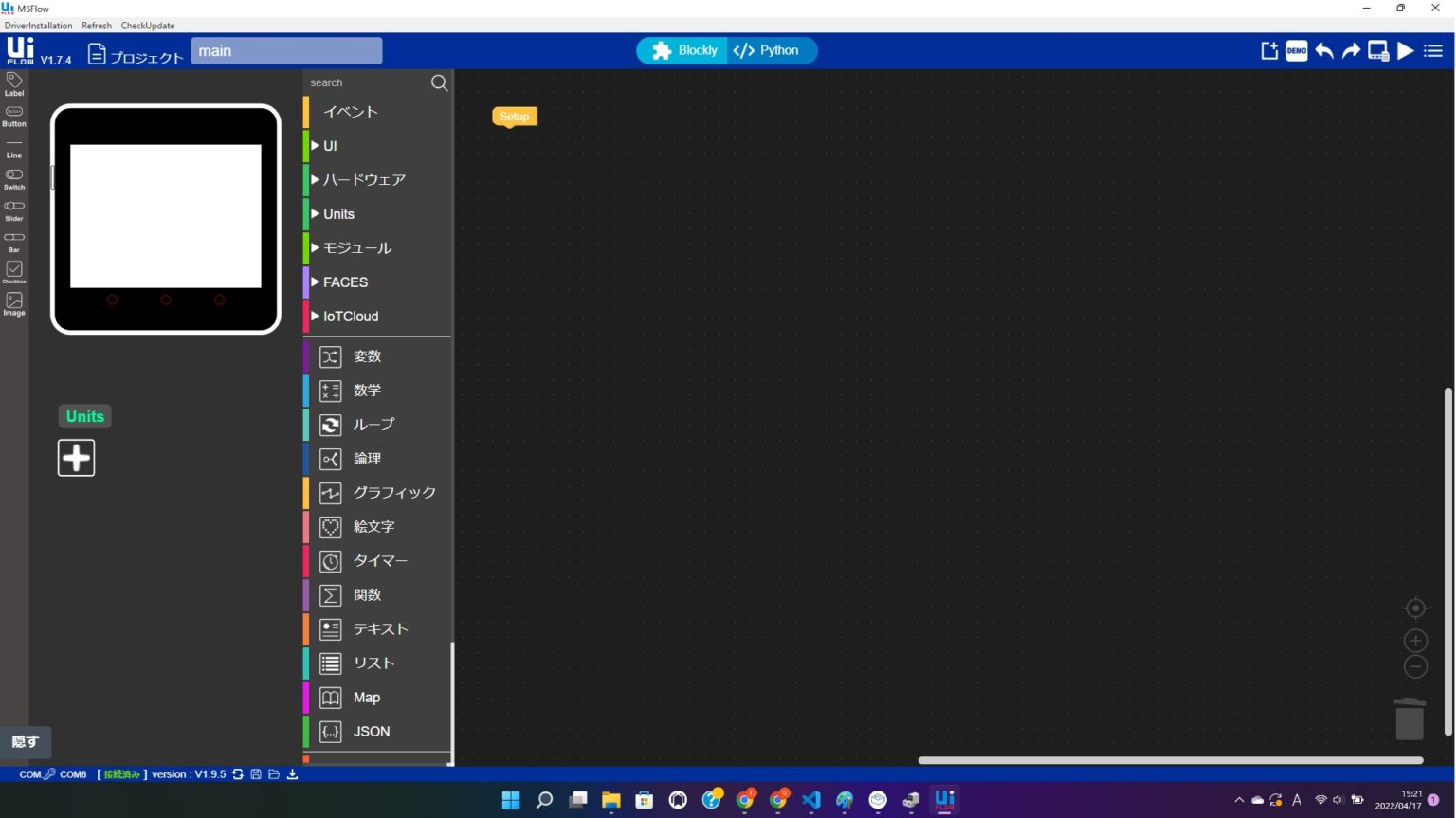Click the 隠す hide button
This screenshot has width=1456, height=818.
coord(26,742)
